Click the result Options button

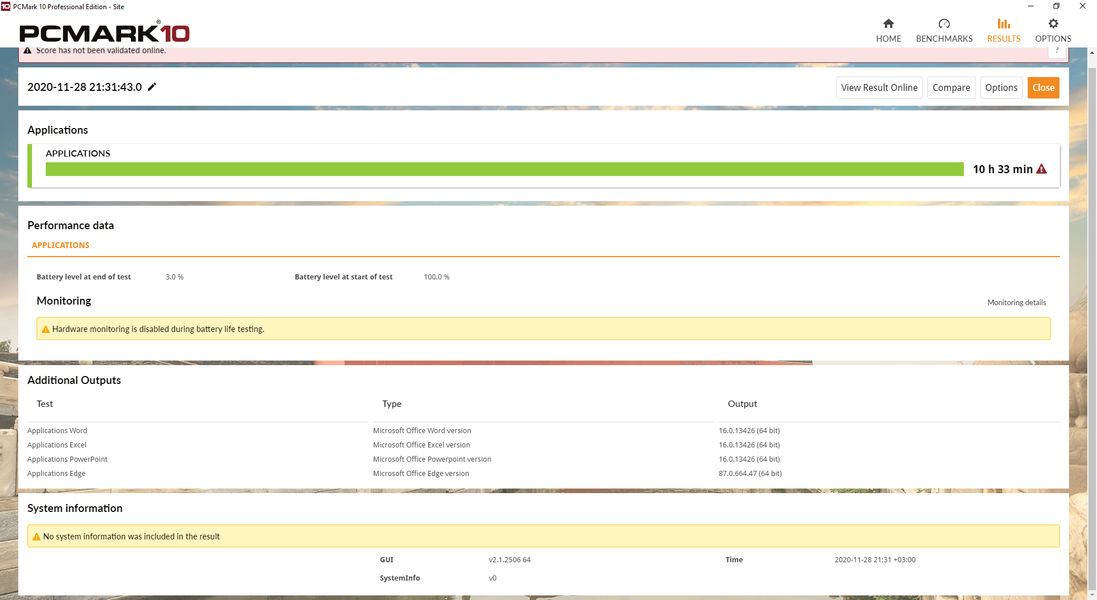click(1001, 87)
